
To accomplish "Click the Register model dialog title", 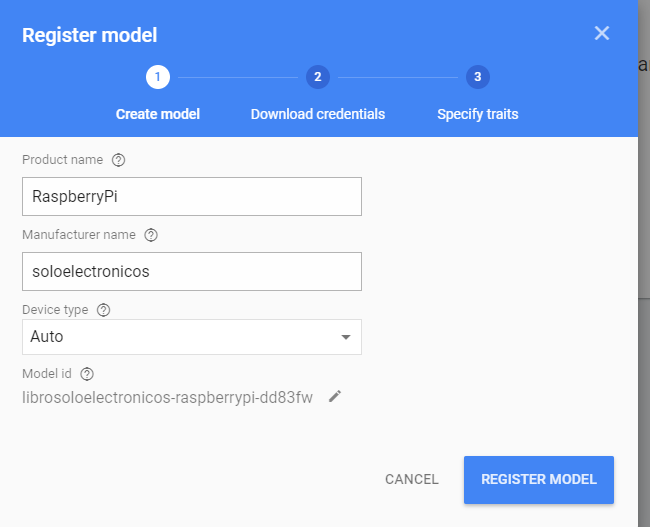I will [x=89, y=35].
